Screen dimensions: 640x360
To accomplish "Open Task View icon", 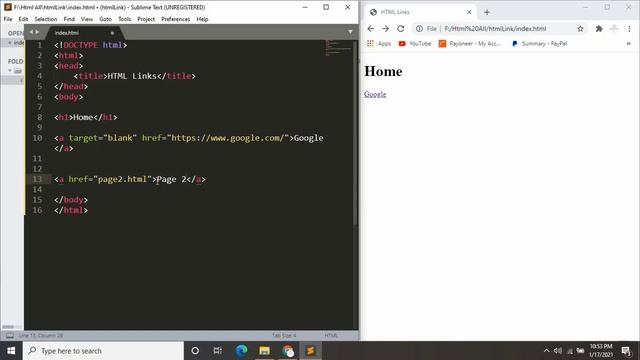I will coord(218,351).
